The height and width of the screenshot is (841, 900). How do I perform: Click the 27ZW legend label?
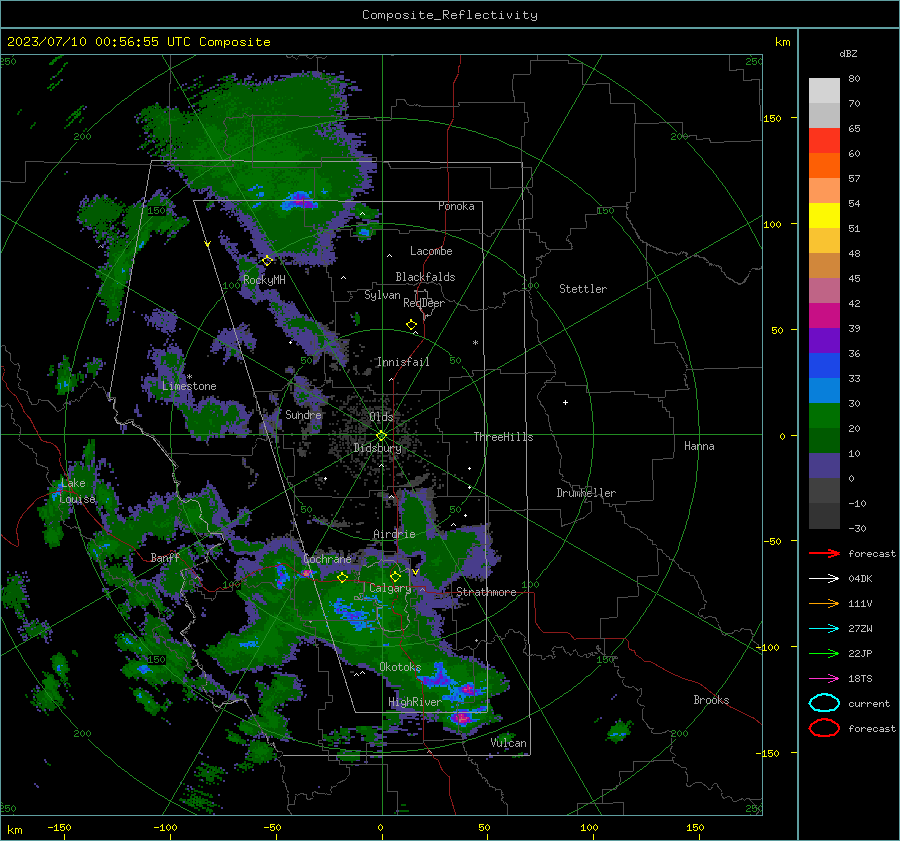pyautogui.click(x=860, y=629)
